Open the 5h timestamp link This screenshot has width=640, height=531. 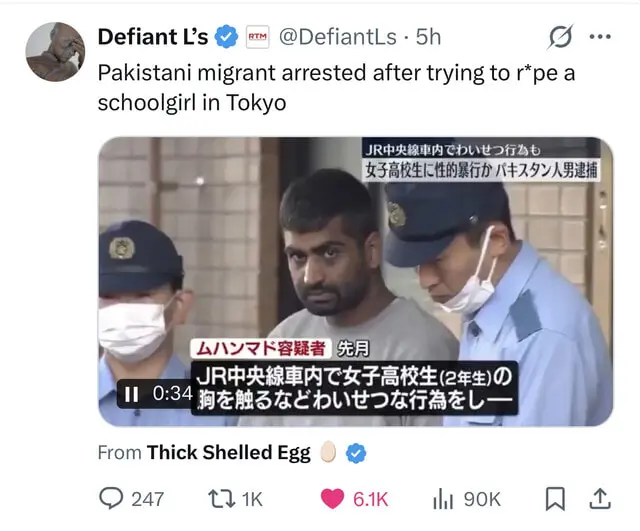(x=428, y=37)
